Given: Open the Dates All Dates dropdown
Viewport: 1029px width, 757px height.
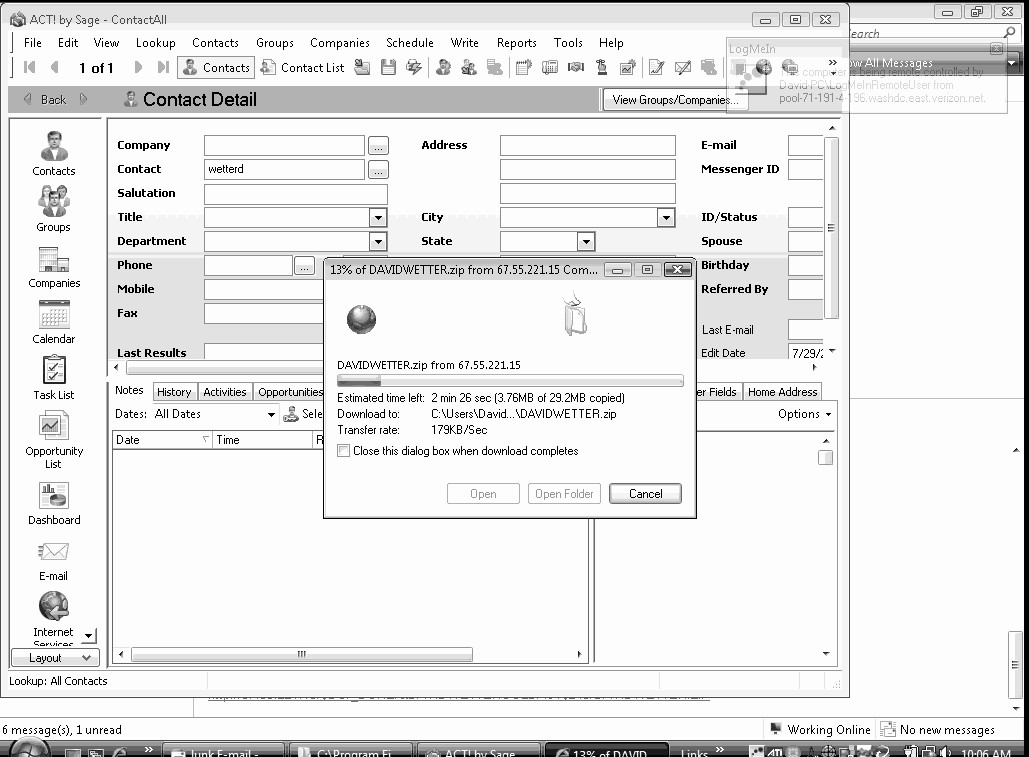Looking at the screenshot, I should pyautogui.click(x=215, y=414).
